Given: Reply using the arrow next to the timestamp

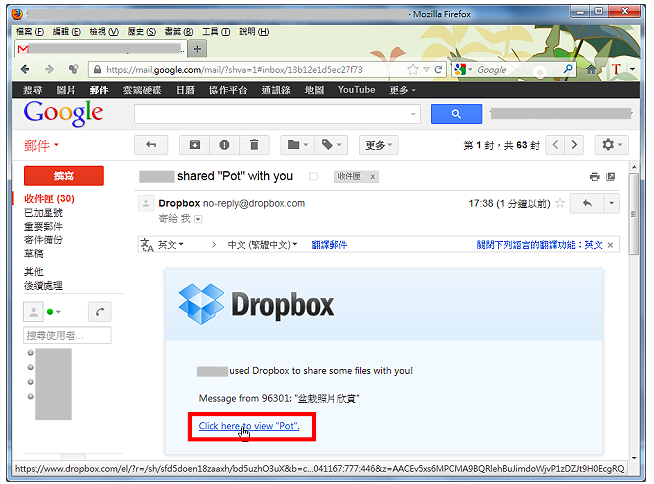Looking at the screenshot, I should click(x=587, y=204).
